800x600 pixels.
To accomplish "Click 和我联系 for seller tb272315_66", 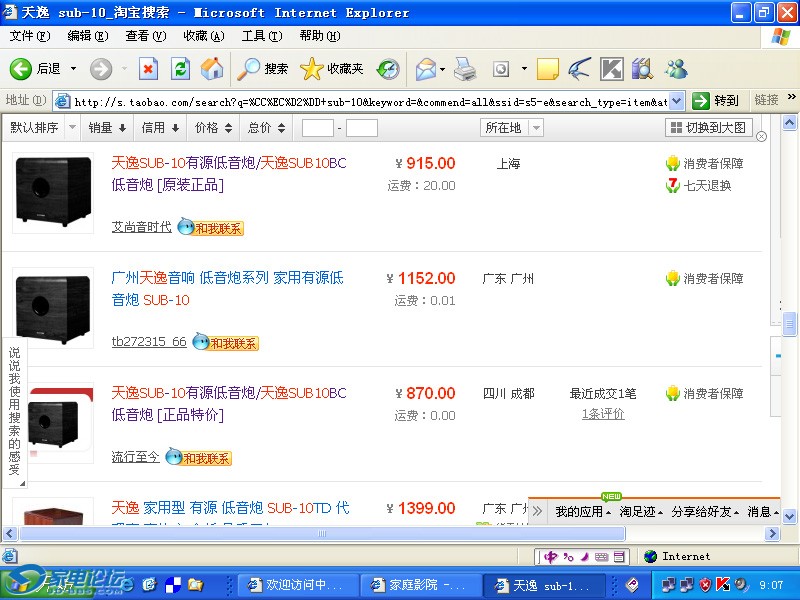I will pos(226,342).
